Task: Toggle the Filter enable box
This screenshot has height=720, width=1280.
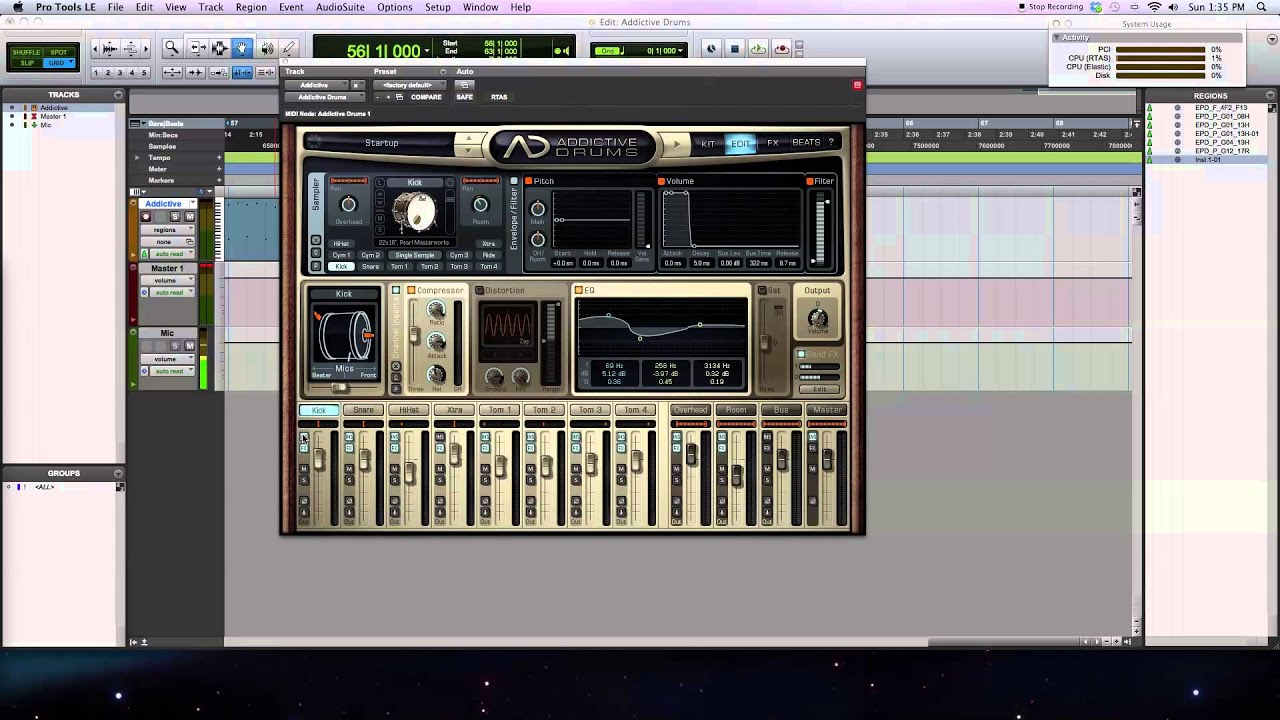Action: 810,182
